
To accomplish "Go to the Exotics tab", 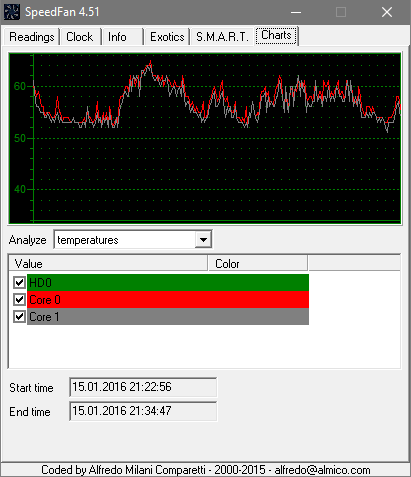I will coord(167,37).
